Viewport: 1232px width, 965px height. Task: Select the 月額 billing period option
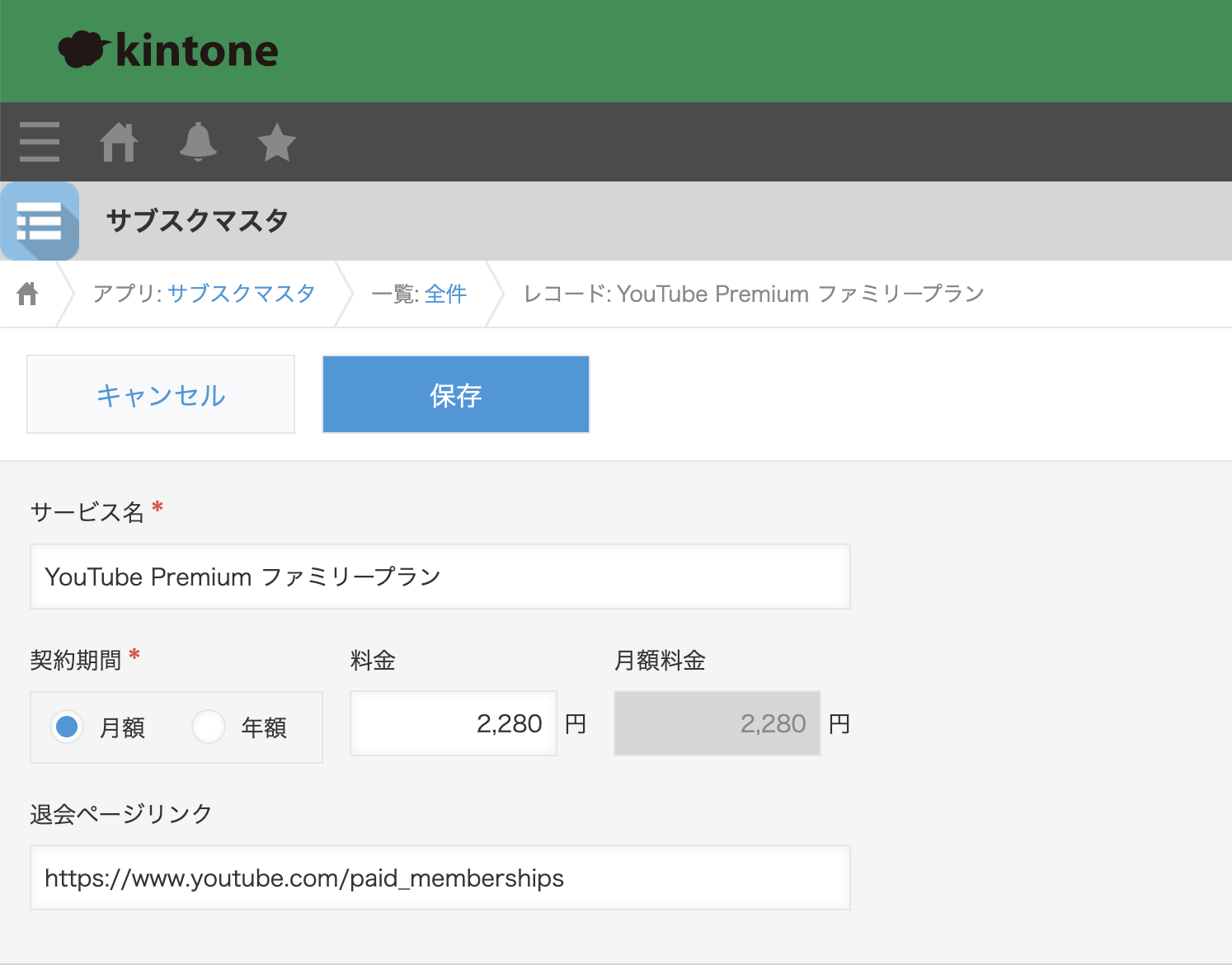click(67, 727)
